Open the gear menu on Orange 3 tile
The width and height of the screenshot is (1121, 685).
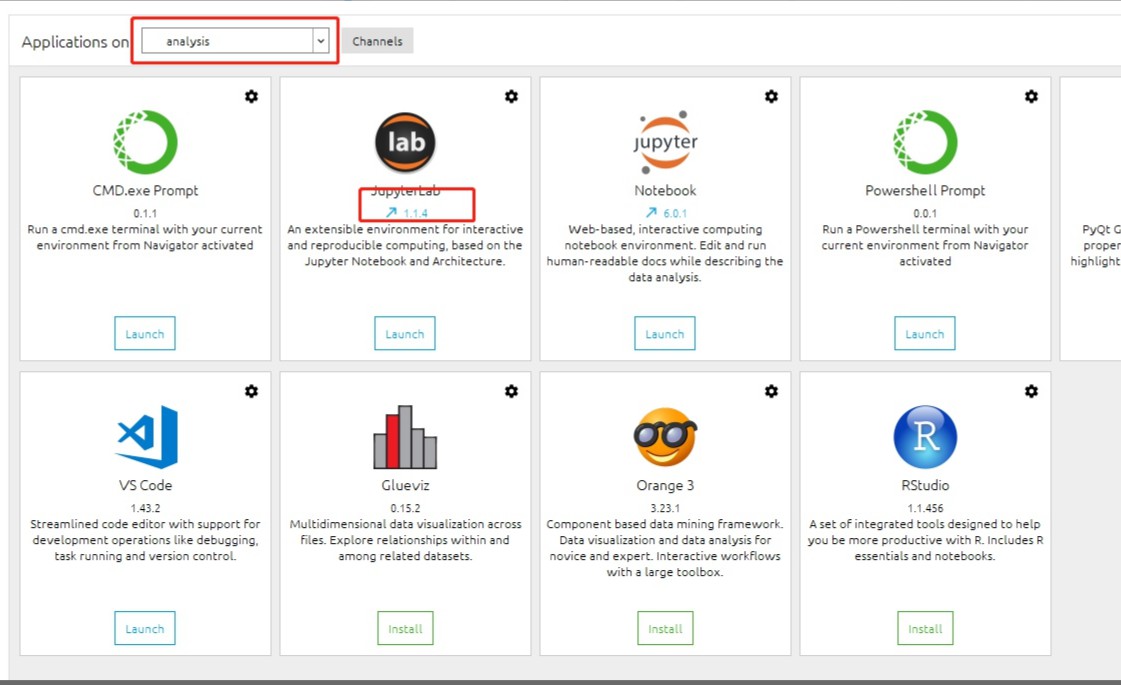771,391
